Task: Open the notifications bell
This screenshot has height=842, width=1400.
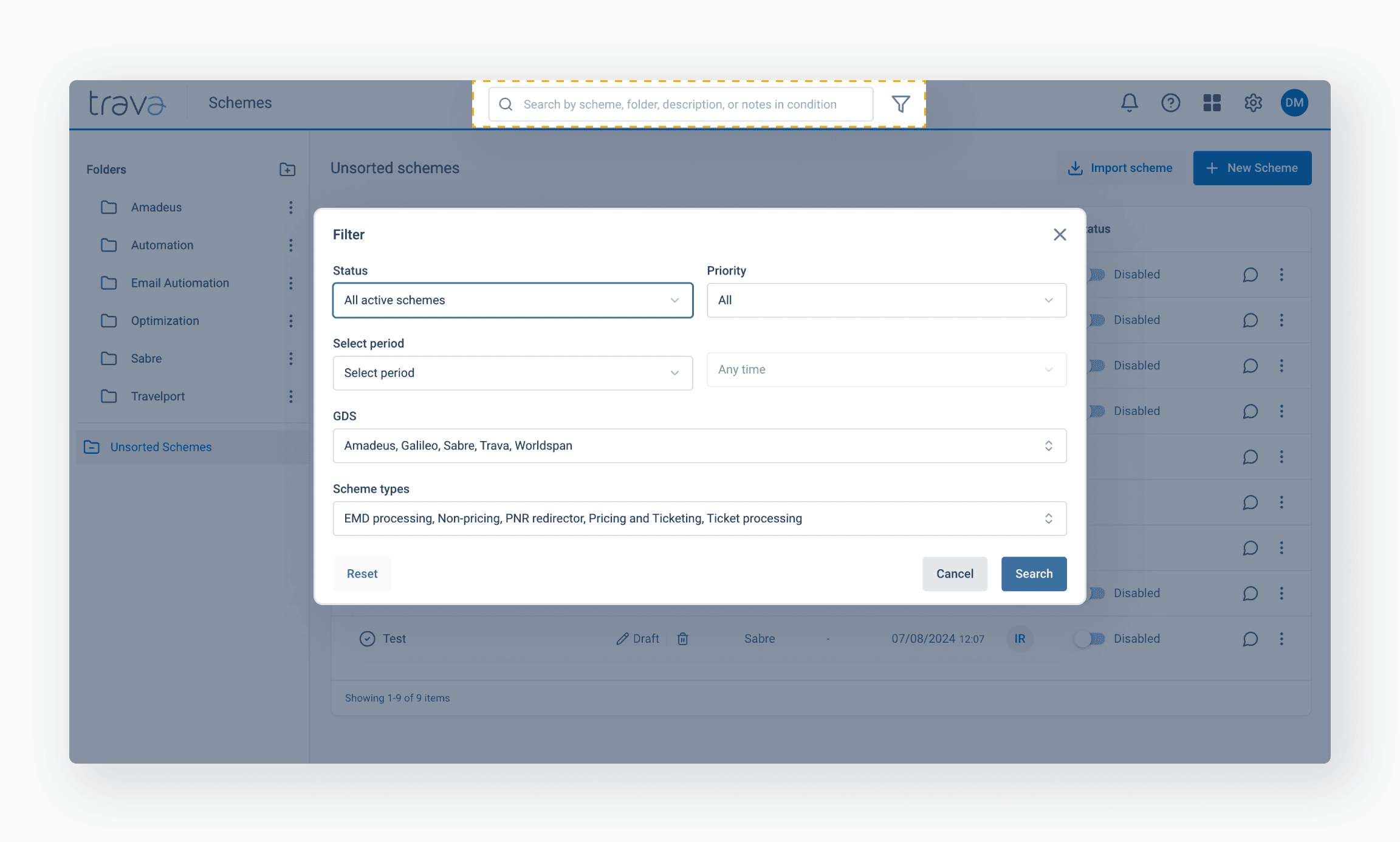Action: click(1129, 103)
